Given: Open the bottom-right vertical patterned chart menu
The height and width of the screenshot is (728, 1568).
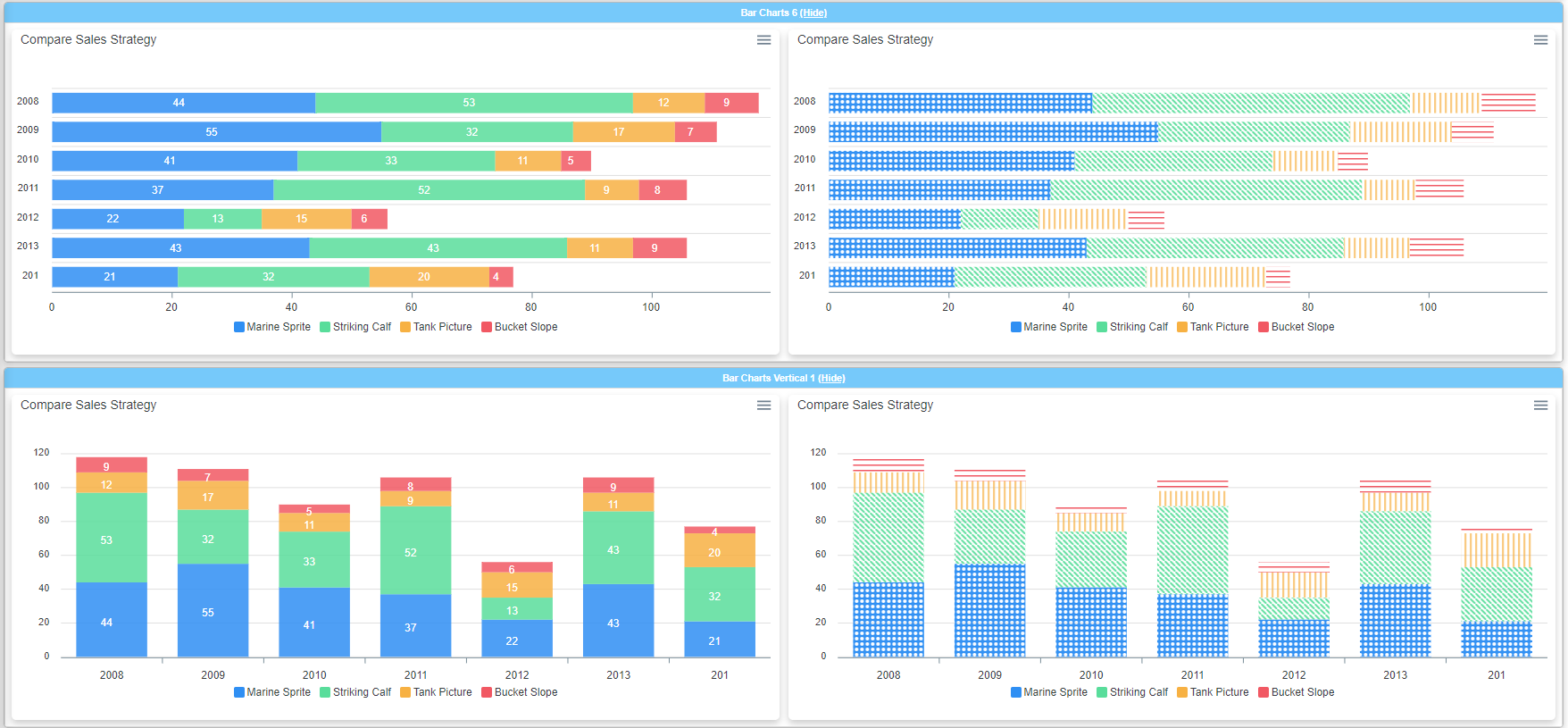Looking at the screenshot, I should [1540, 406].
